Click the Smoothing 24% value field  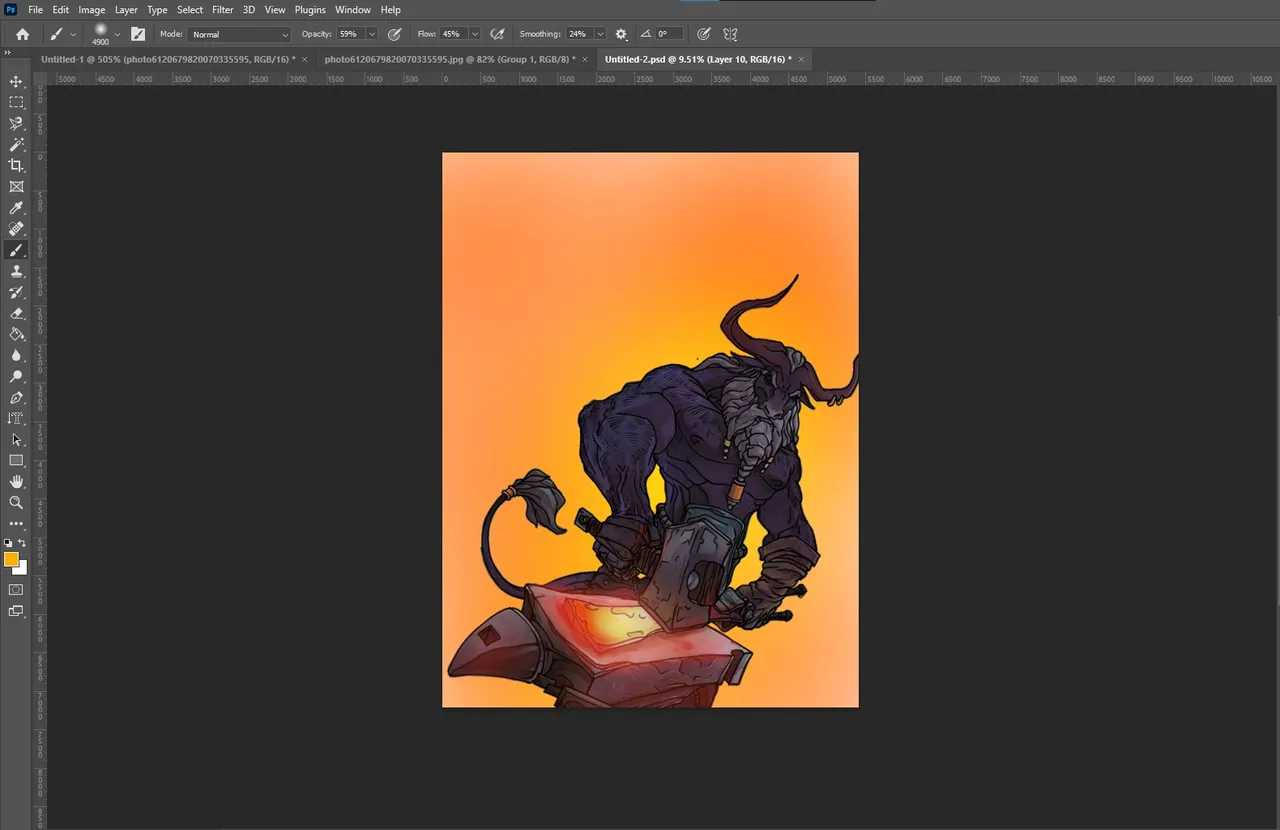point(580,34)
